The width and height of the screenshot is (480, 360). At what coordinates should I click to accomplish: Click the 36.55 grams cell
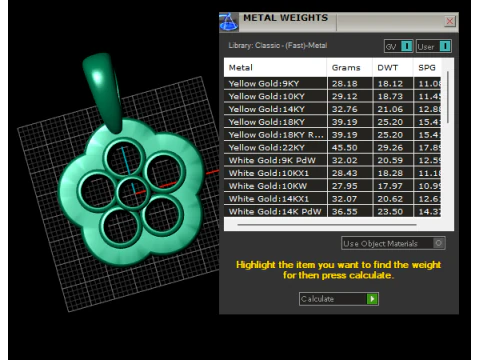[x=350, y=211]
